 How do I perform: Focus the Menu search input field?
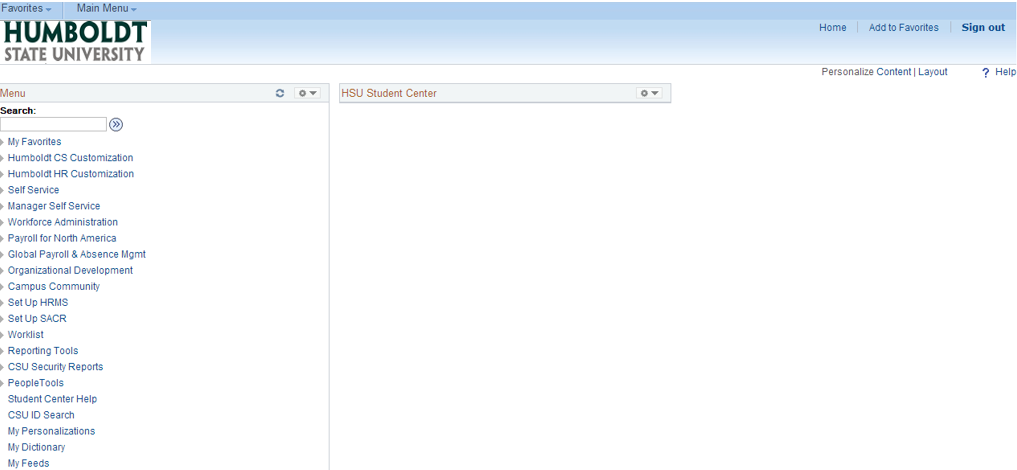pyautogui.click(x=53, y=124)
